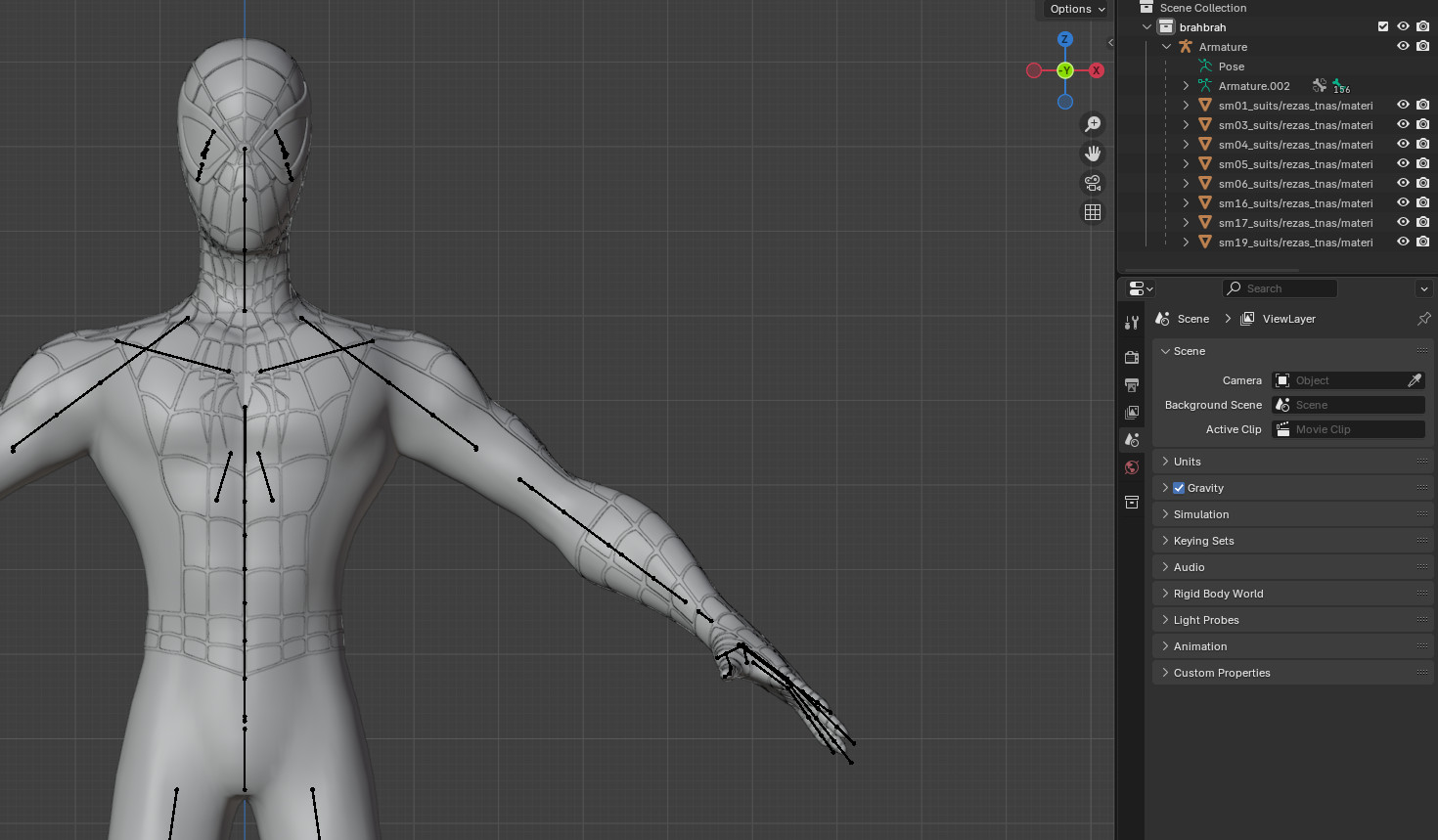The image size is (1438, 840).
Task: Toggle camera render visibility for the Armature
Action: pyautogui.click(x=1423, y=45)
